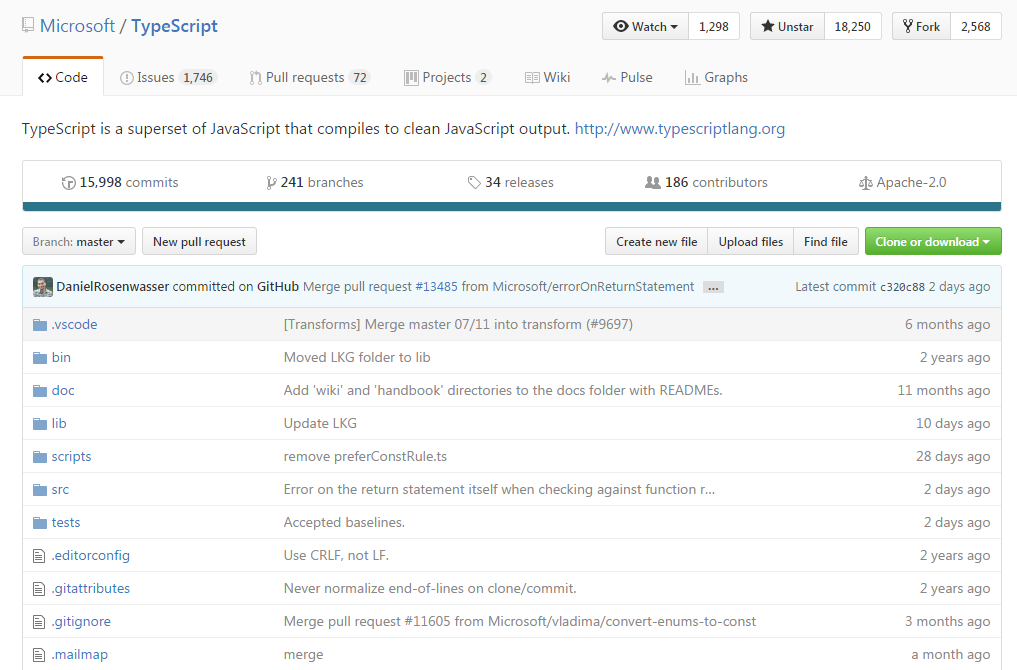The width and height of the screenshot is (1017, 670).
Task: Click 'Moved LKG folder to lib' message
Action: coord(357,357)
